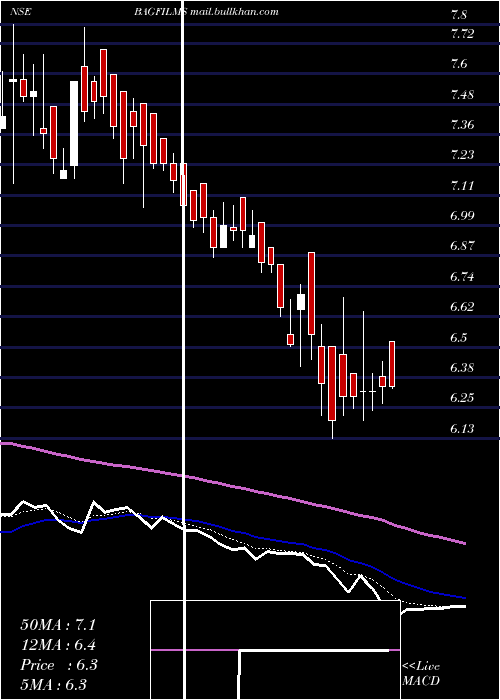Click the 7.36 price axis label
This screenshot has width=500, height=700.
click(x=462, y=124)
